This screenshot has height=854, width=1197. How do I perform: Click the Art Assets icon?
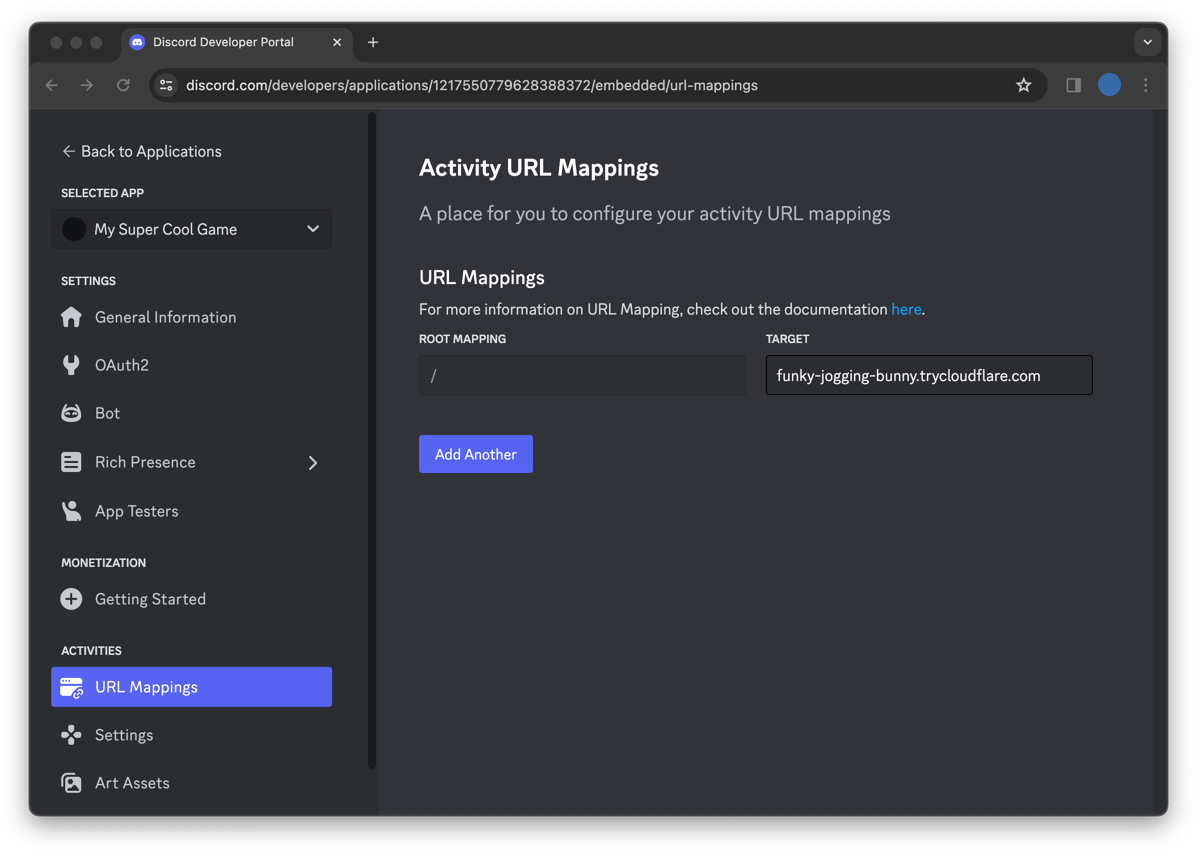click(x=71, y=783)
